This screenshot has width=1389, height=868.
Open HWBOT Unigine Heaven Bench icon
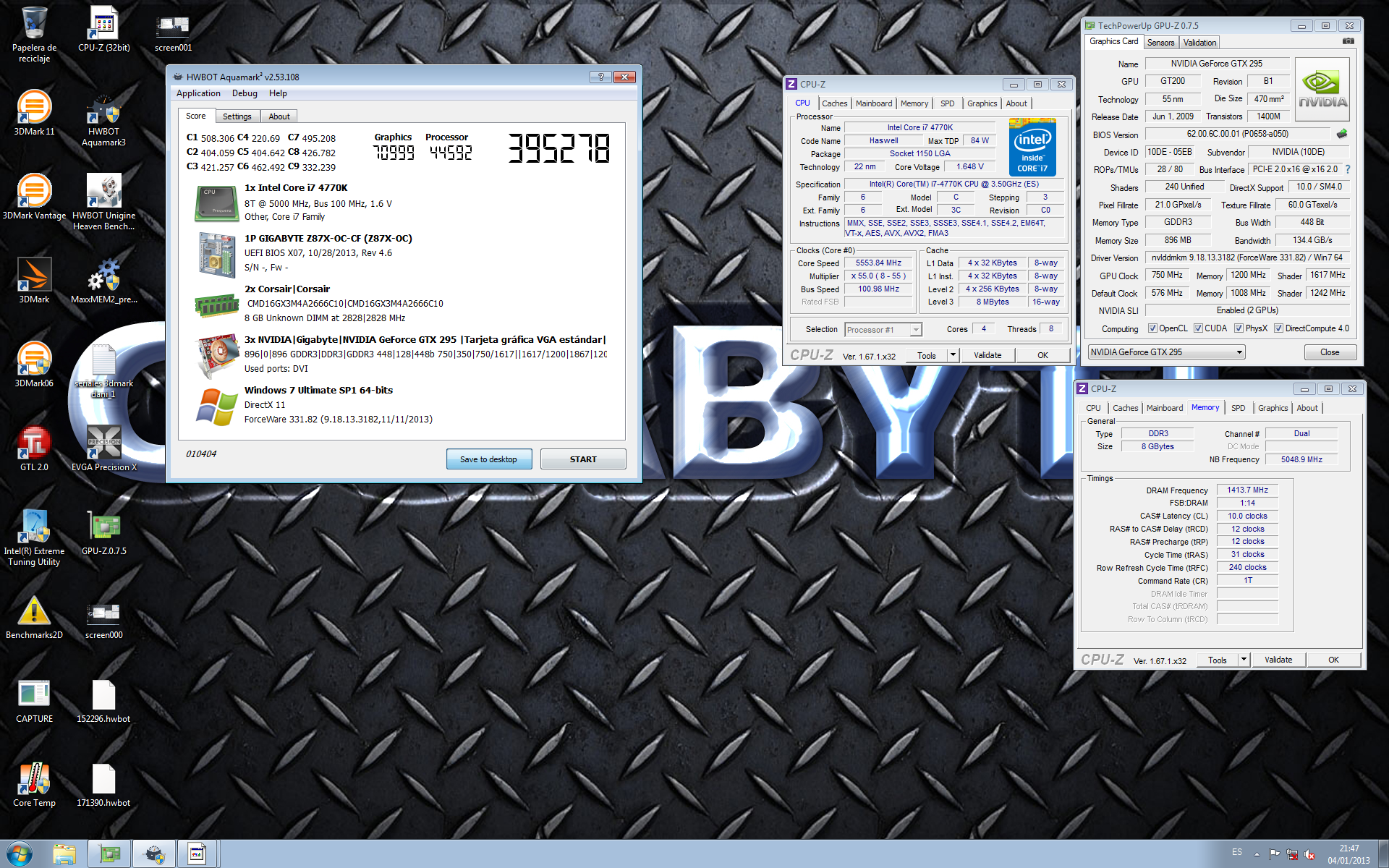103,203
